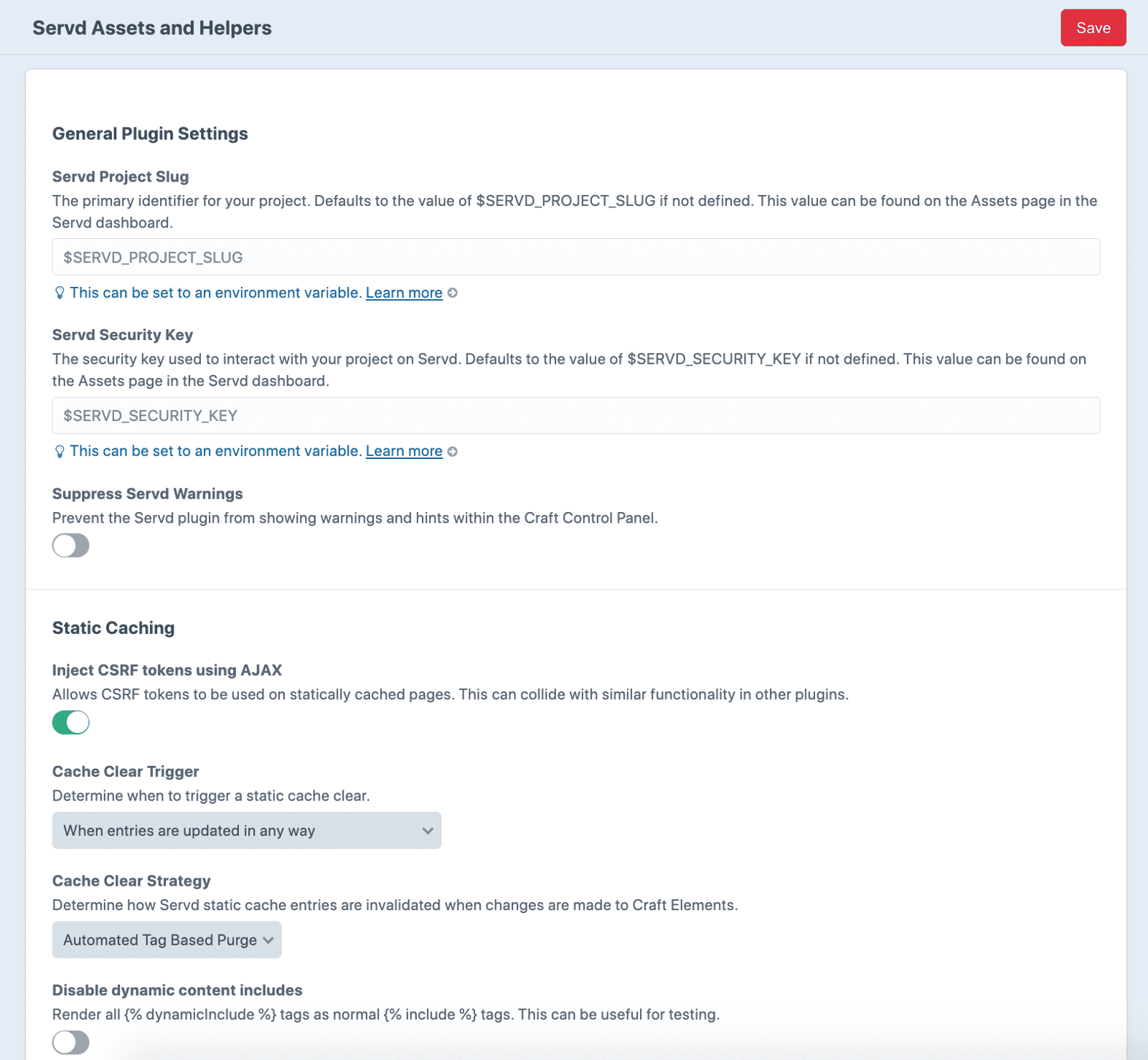
Task: Focus the Servd Project Slug input field
Action: (x=575, y=257)
